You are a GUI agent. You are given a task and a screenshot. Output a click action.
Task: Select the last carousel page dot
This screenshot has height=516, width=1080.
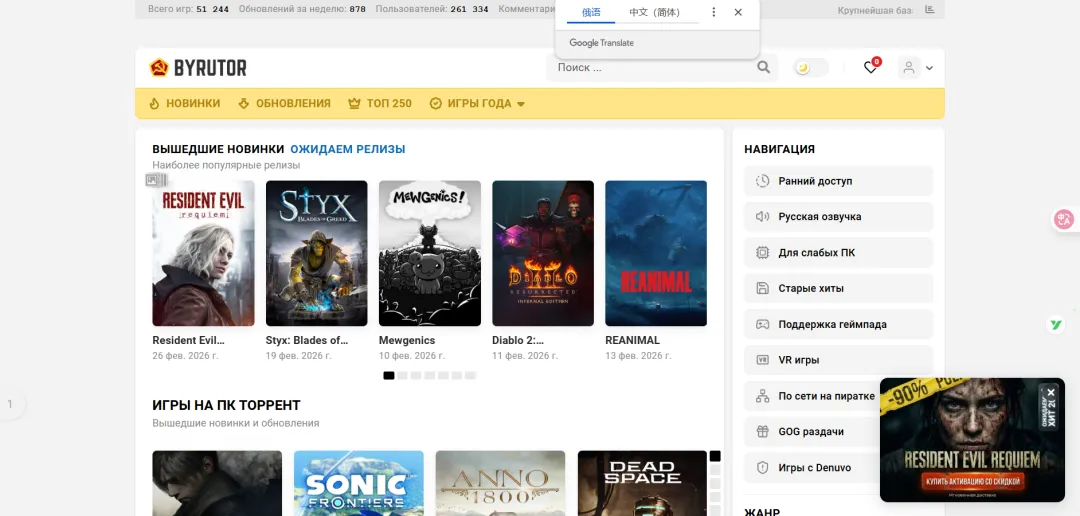click(470, 375)
